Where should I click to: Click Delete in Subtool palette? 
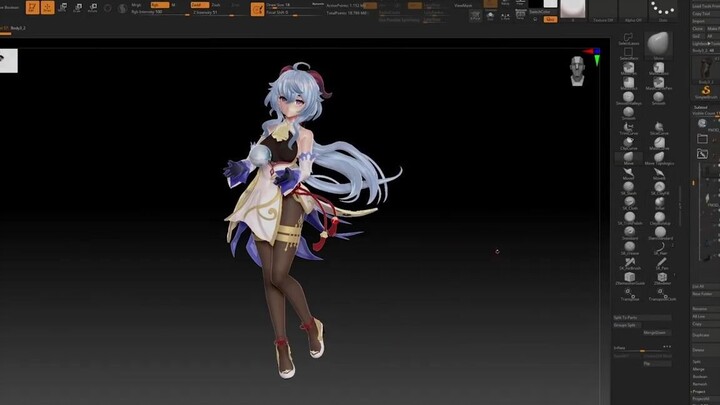[x=706, y=350]
